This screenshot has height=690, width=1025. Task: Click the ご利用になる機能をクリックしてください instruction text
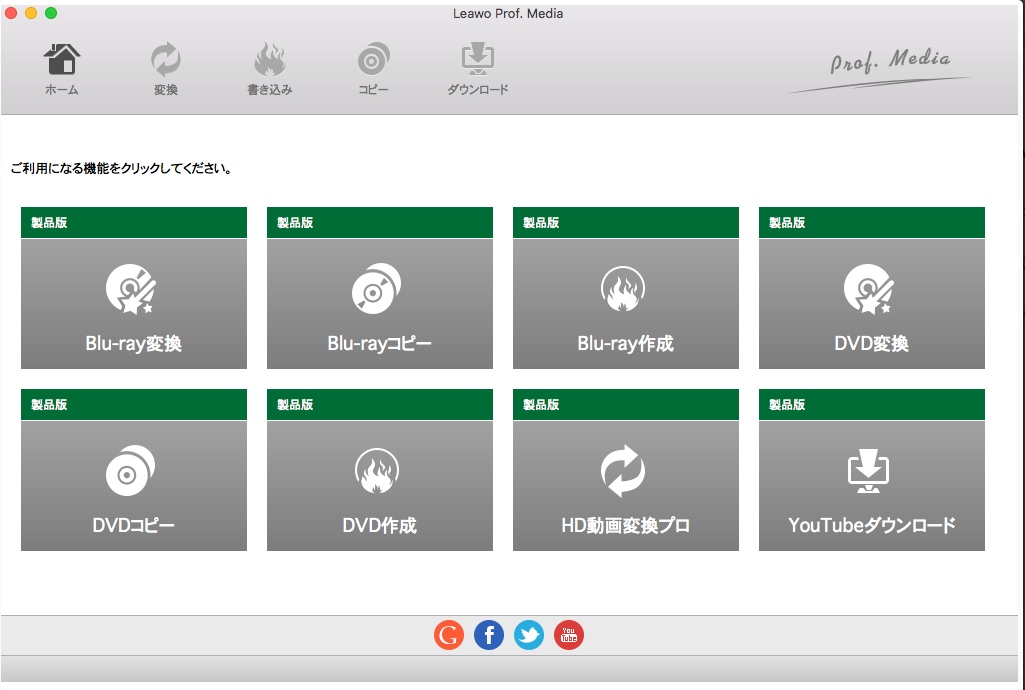coord(122,169)
